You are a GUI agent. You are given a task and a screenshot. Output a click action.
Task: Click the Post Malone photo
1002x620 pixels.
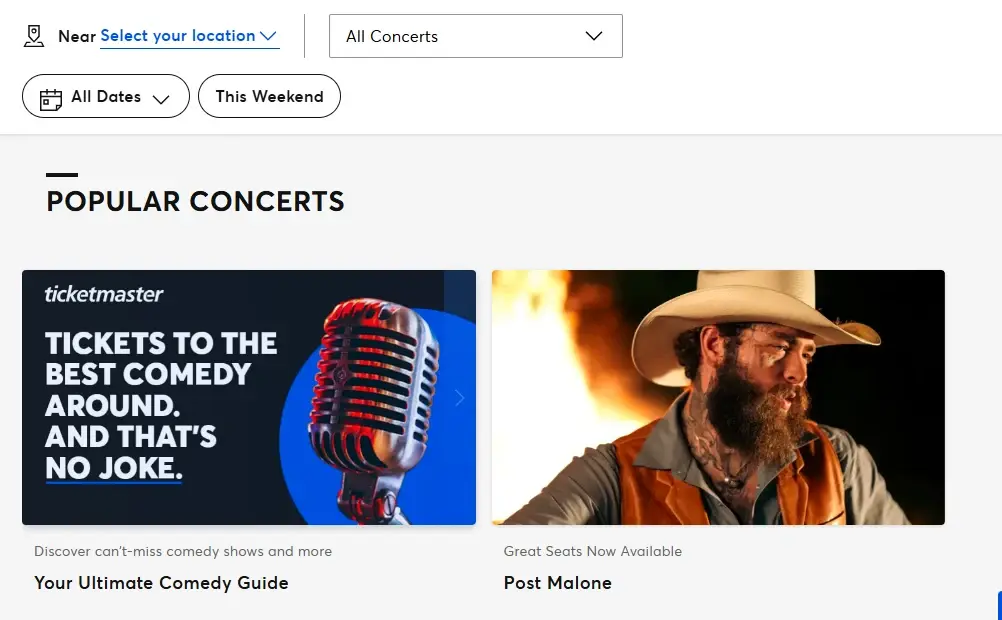pos(718,397)
